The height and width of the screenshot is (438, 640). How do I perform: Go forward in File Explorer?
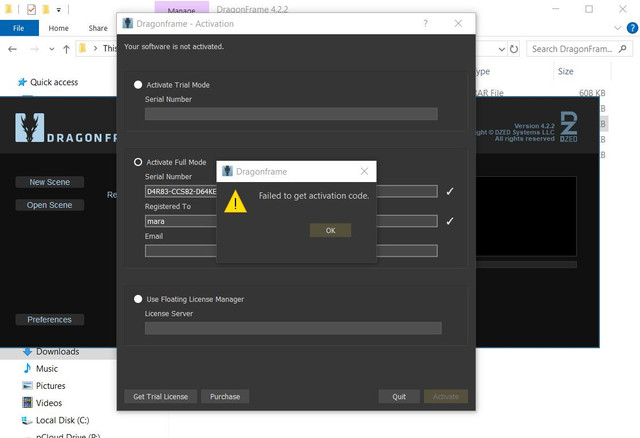[x=34, y=49]
